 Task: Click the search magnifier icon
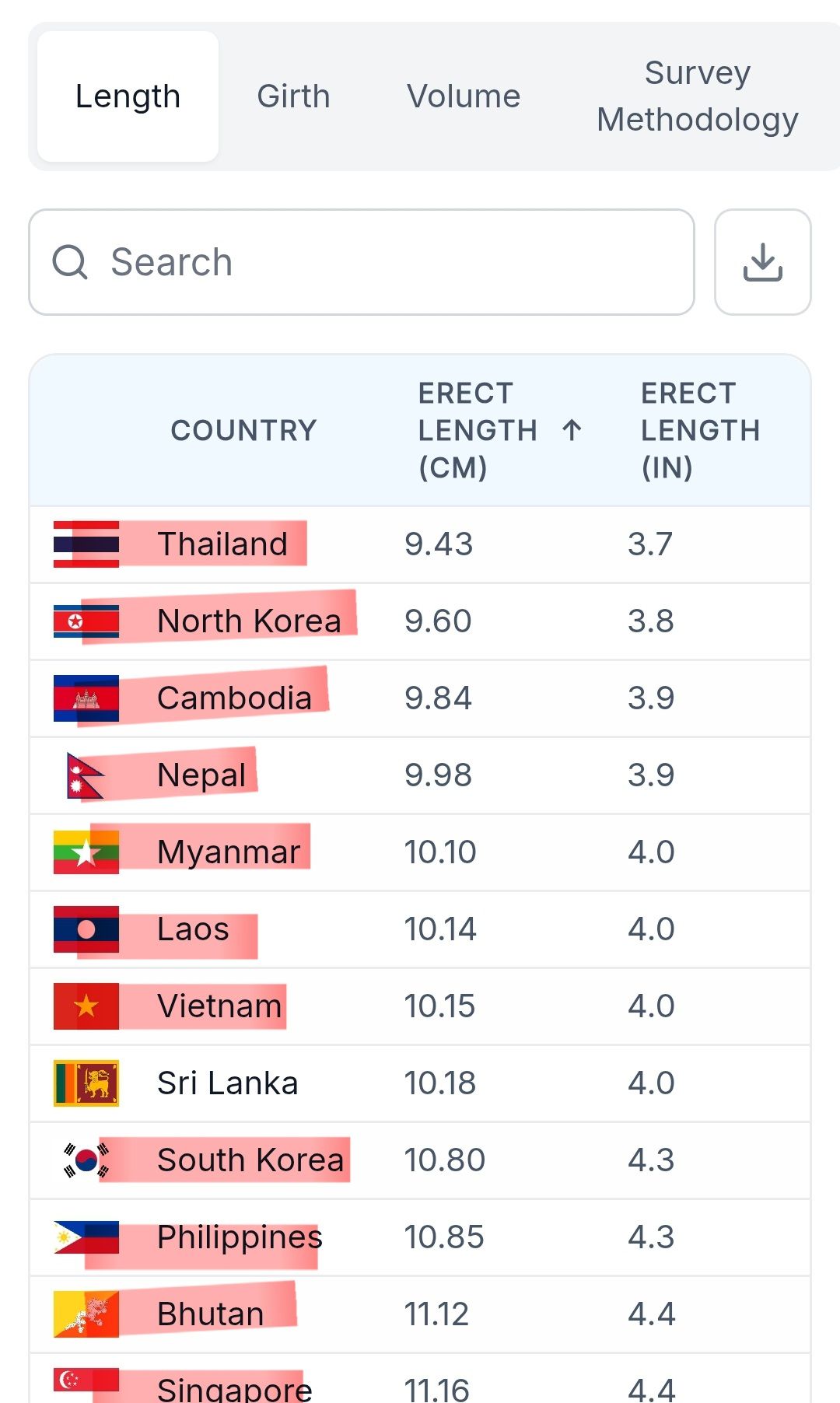point(70,262)
